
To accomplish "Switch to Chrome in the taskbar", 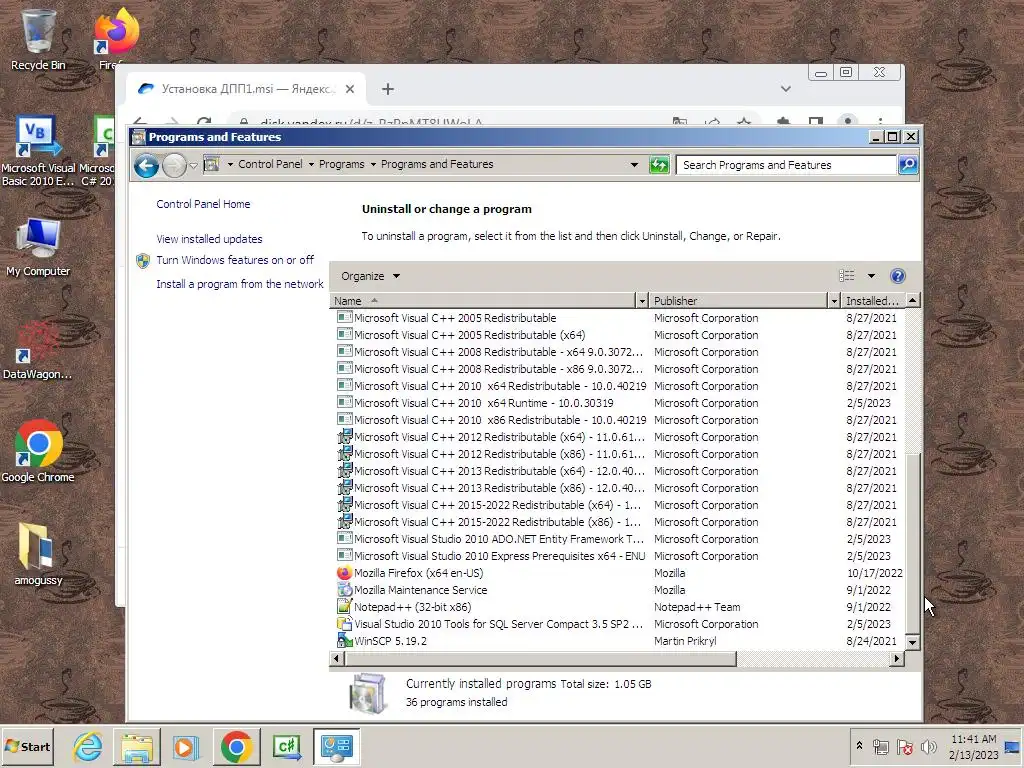I will coord(236,746).
